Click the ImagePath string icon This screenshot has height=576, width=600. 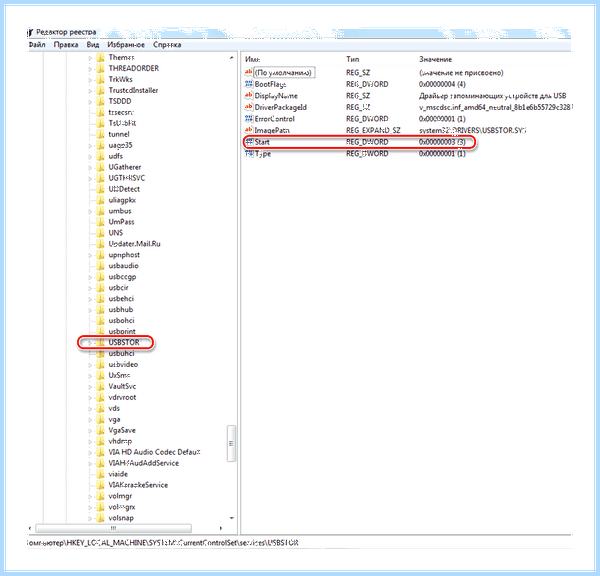coord(249,131)
